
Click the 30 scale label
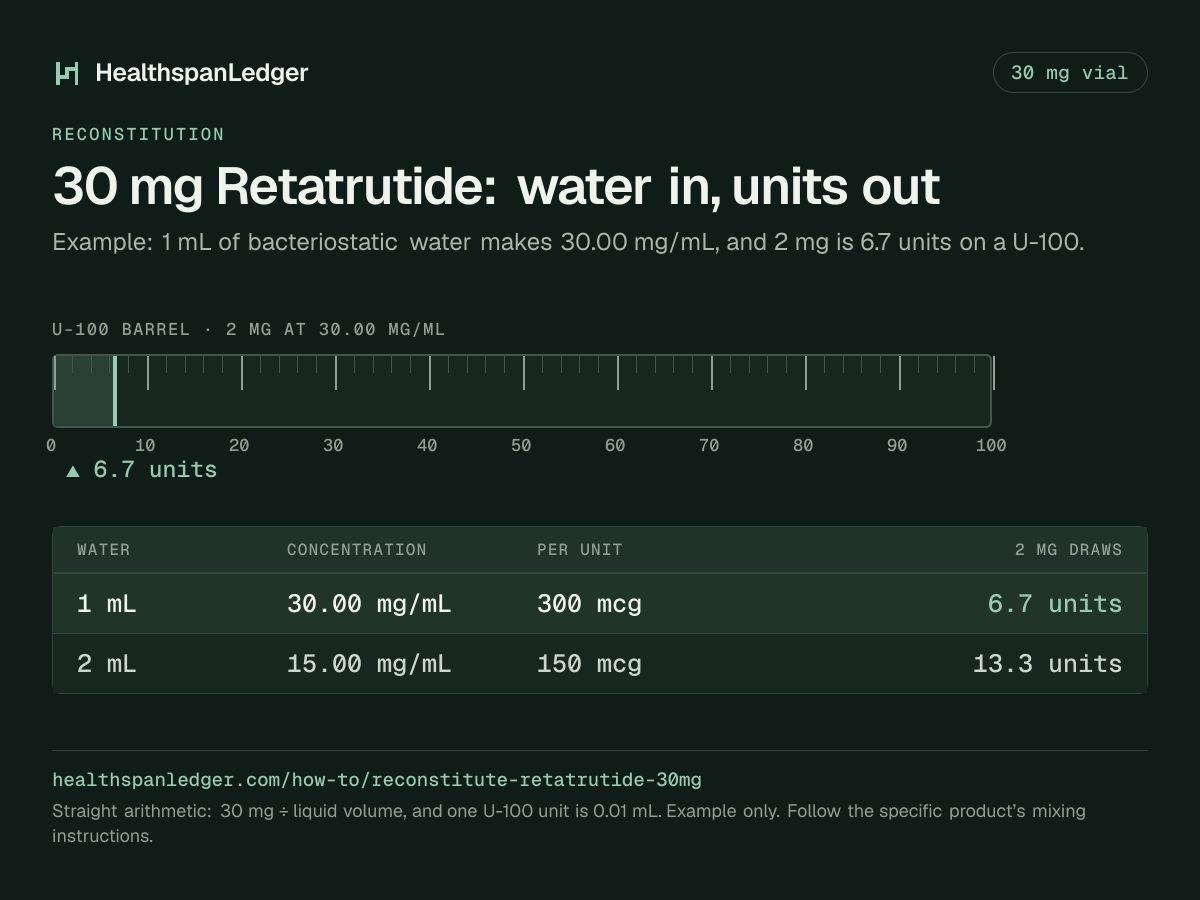(x=333, y=445)
